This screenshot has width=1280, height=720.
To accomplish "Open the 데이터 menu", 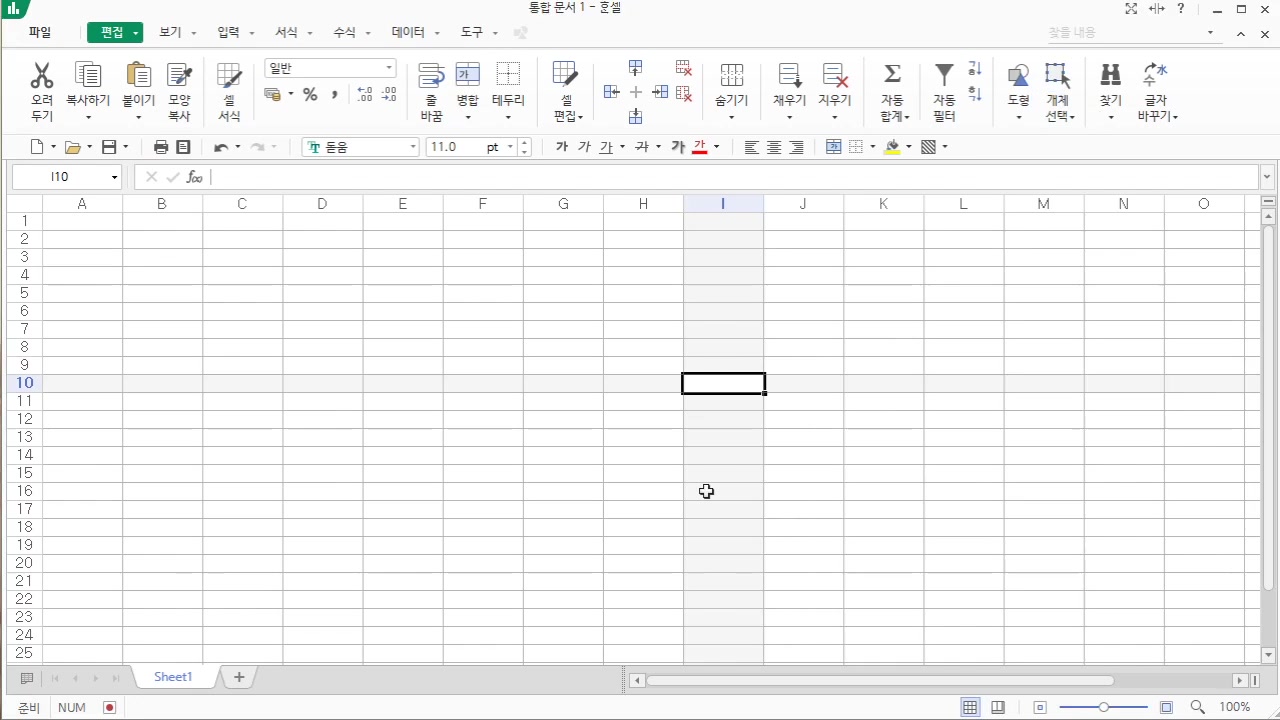I will click(x=408, y=32).
